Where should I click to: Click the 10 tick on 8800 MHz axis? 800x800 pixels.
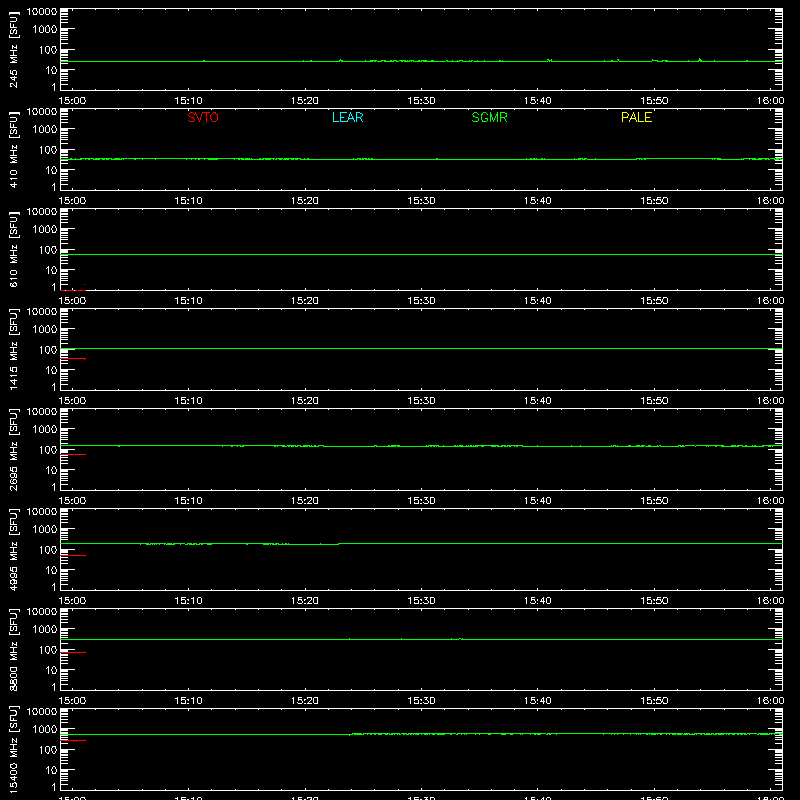tap(51, 670)
